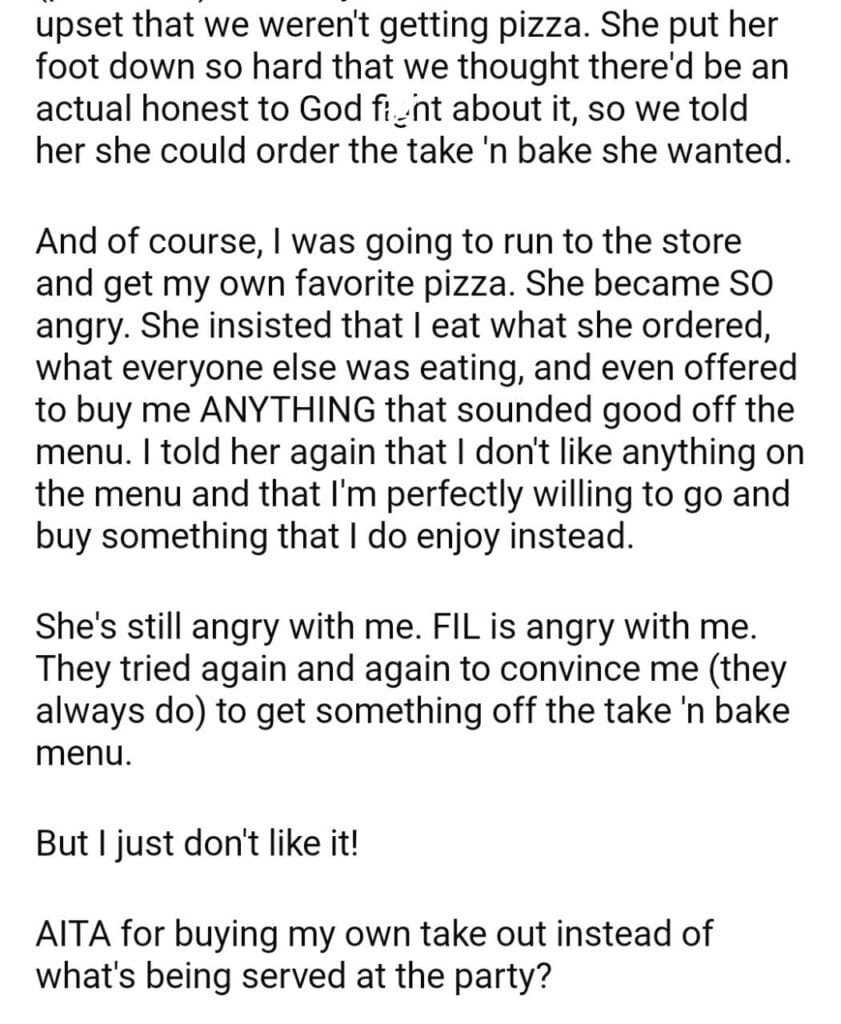Image resolution: width=841 pixels, height=1024 pixels.
Task: Click the word "sounded"
Action: pos(527,410)
